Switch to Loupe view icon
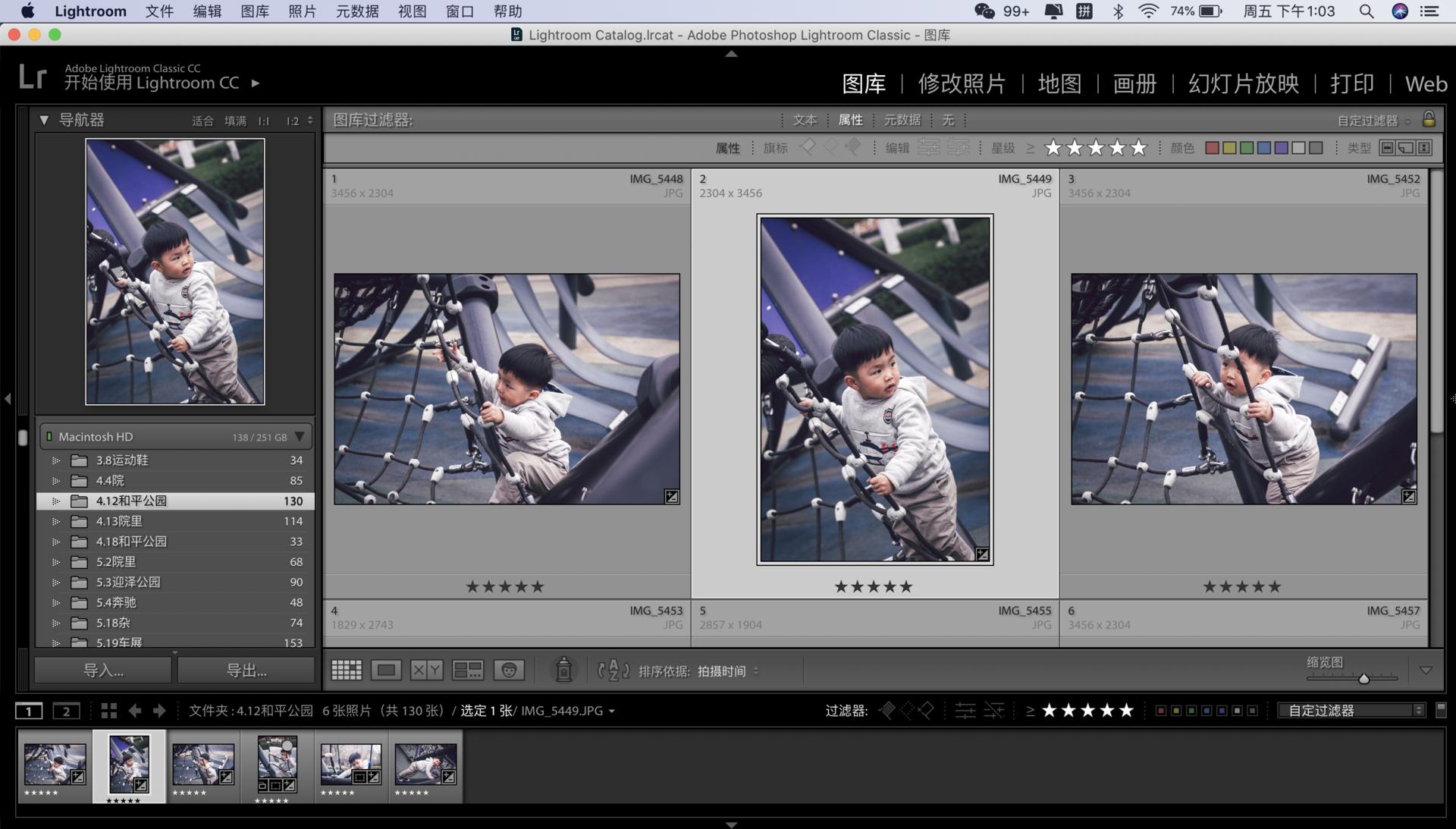Screen dimensions: 1456x829 point(386,670)
